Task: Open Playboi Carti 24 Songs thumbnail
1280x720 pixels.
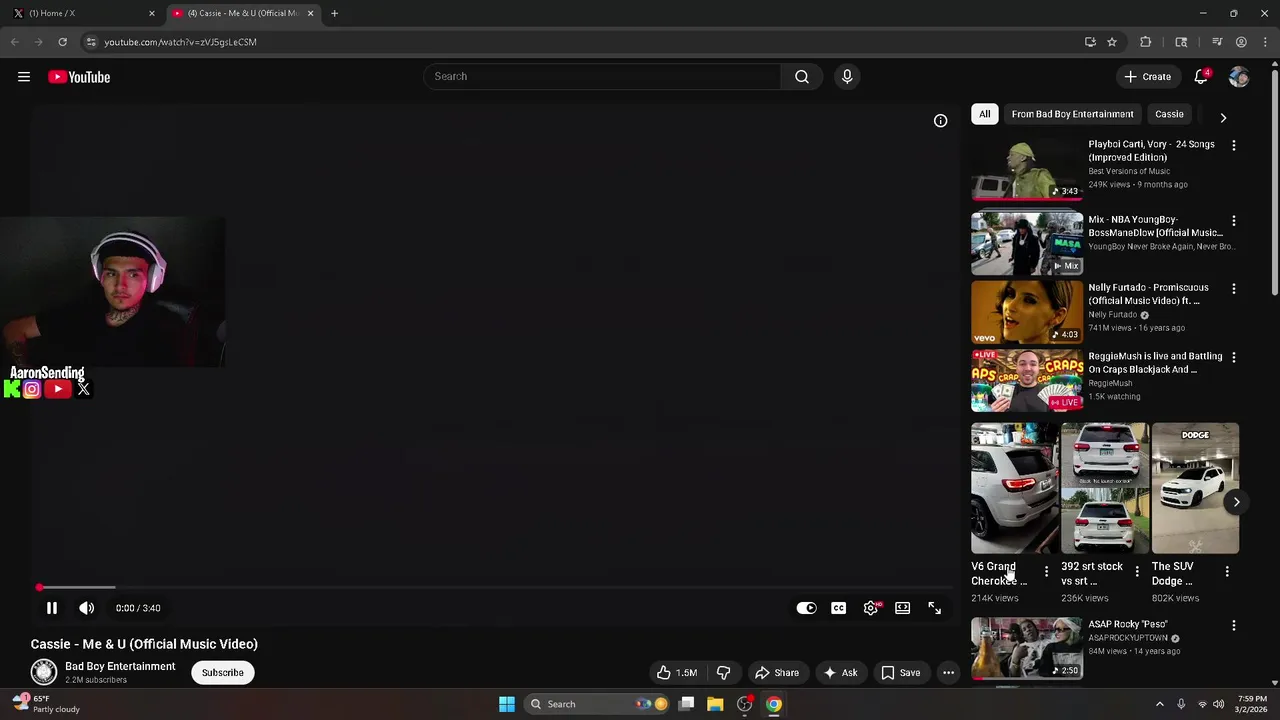Action: (1027, 169)
